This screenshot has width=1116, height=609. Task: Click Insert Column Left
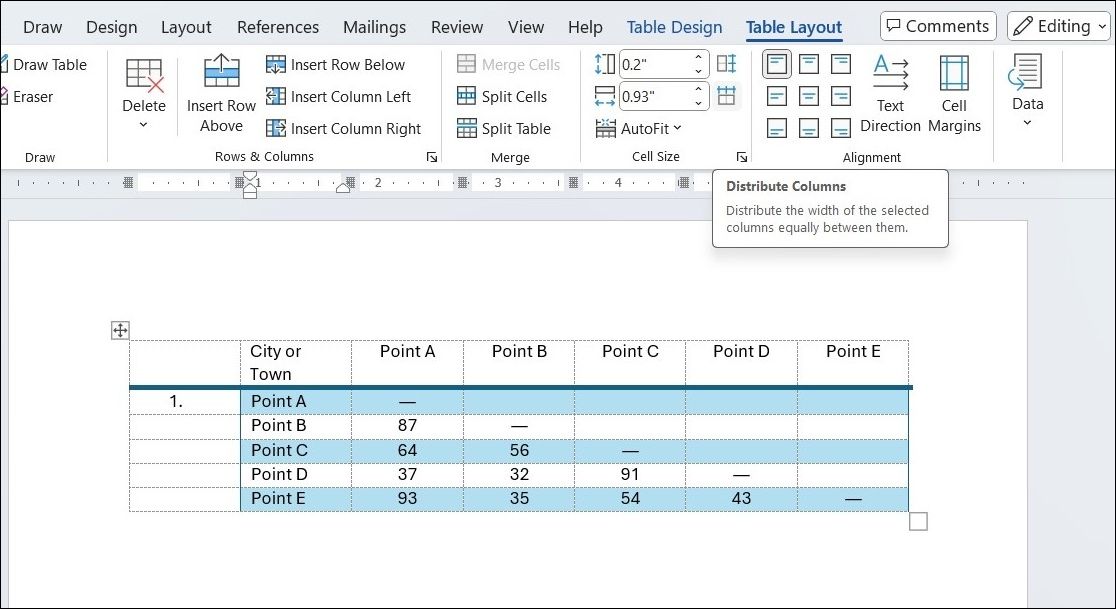point(338,97)
